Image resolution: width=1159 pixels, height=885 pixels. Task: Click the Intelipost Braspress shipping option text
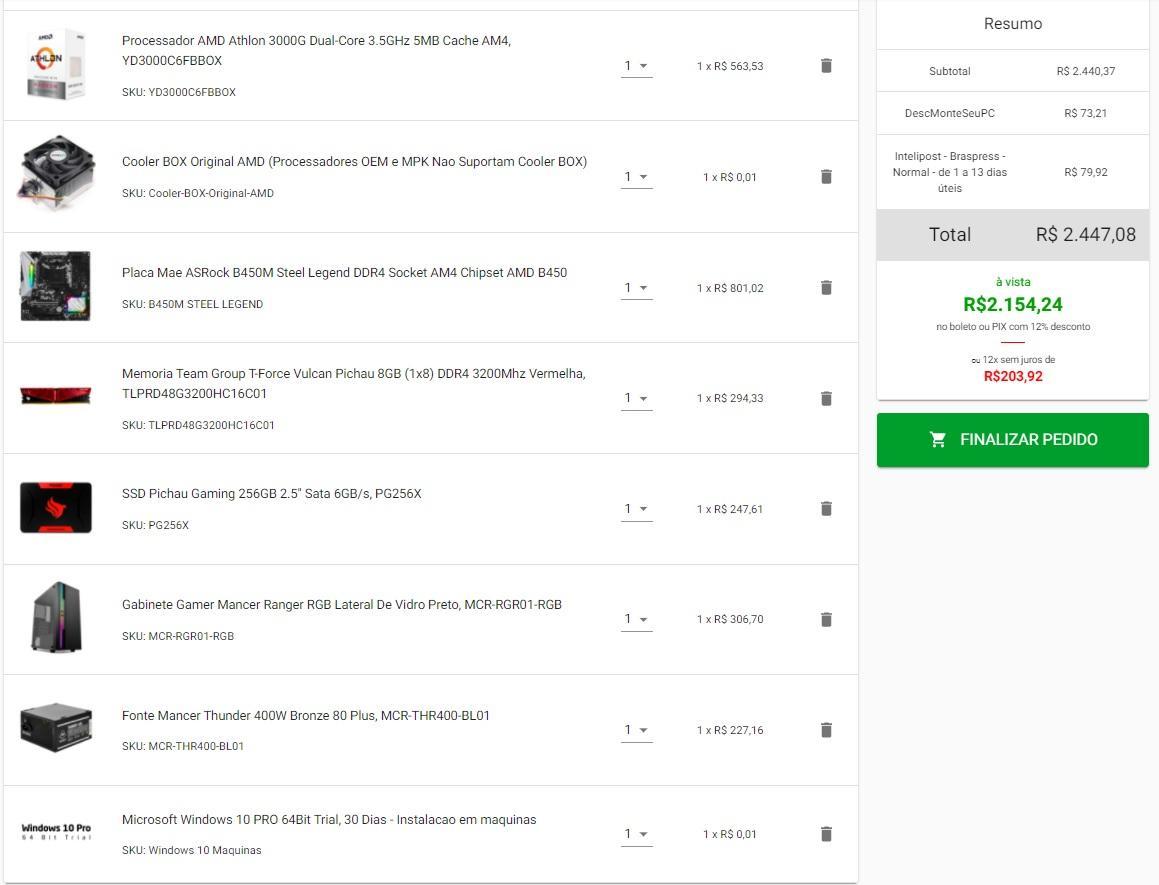click(x=950, y=172)
